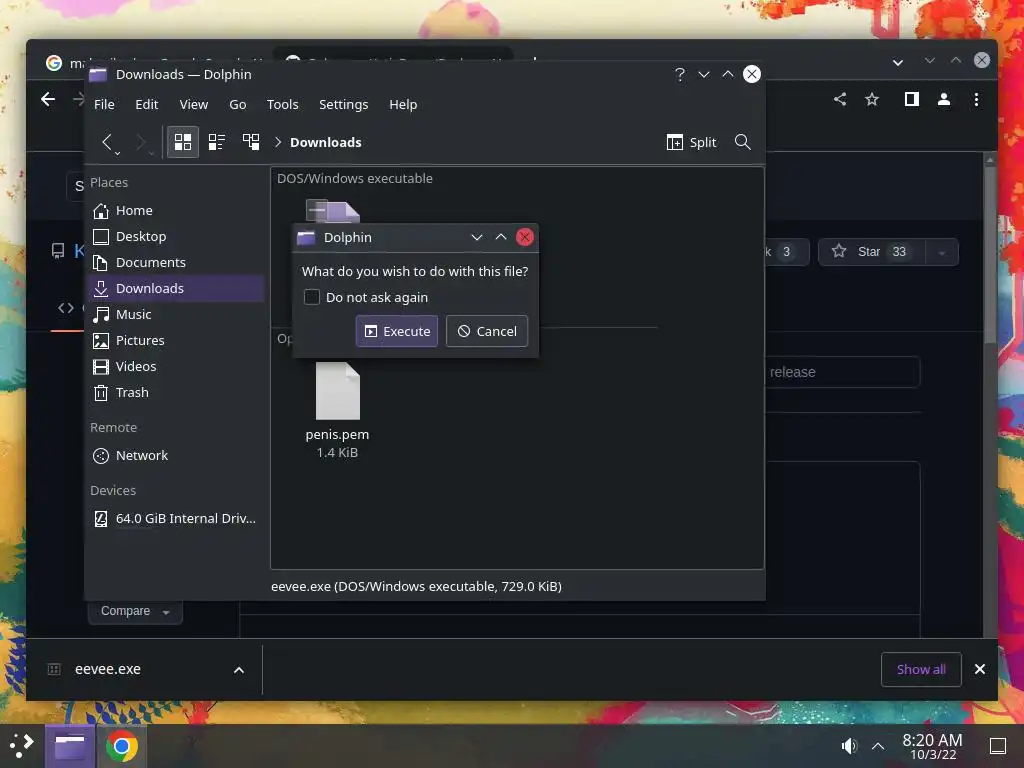This screenshot has height=768, width=1024.
Task: Click eevee.exe in Chrome downloads bar
Action: tap(108, 669)
